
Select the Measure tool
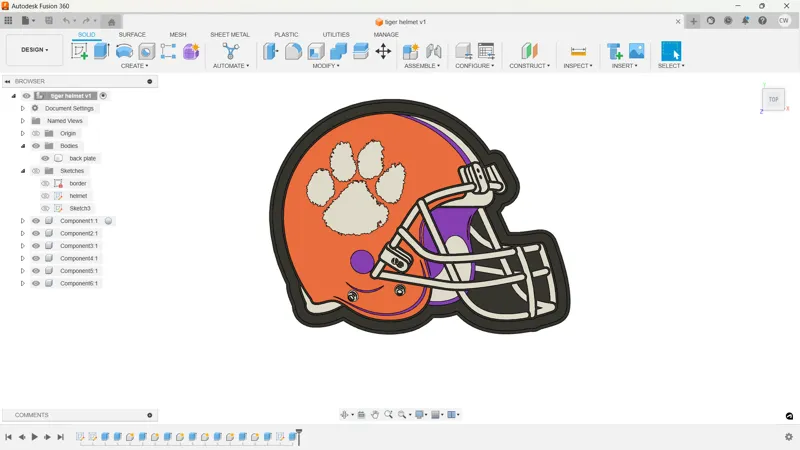point(578,51)
